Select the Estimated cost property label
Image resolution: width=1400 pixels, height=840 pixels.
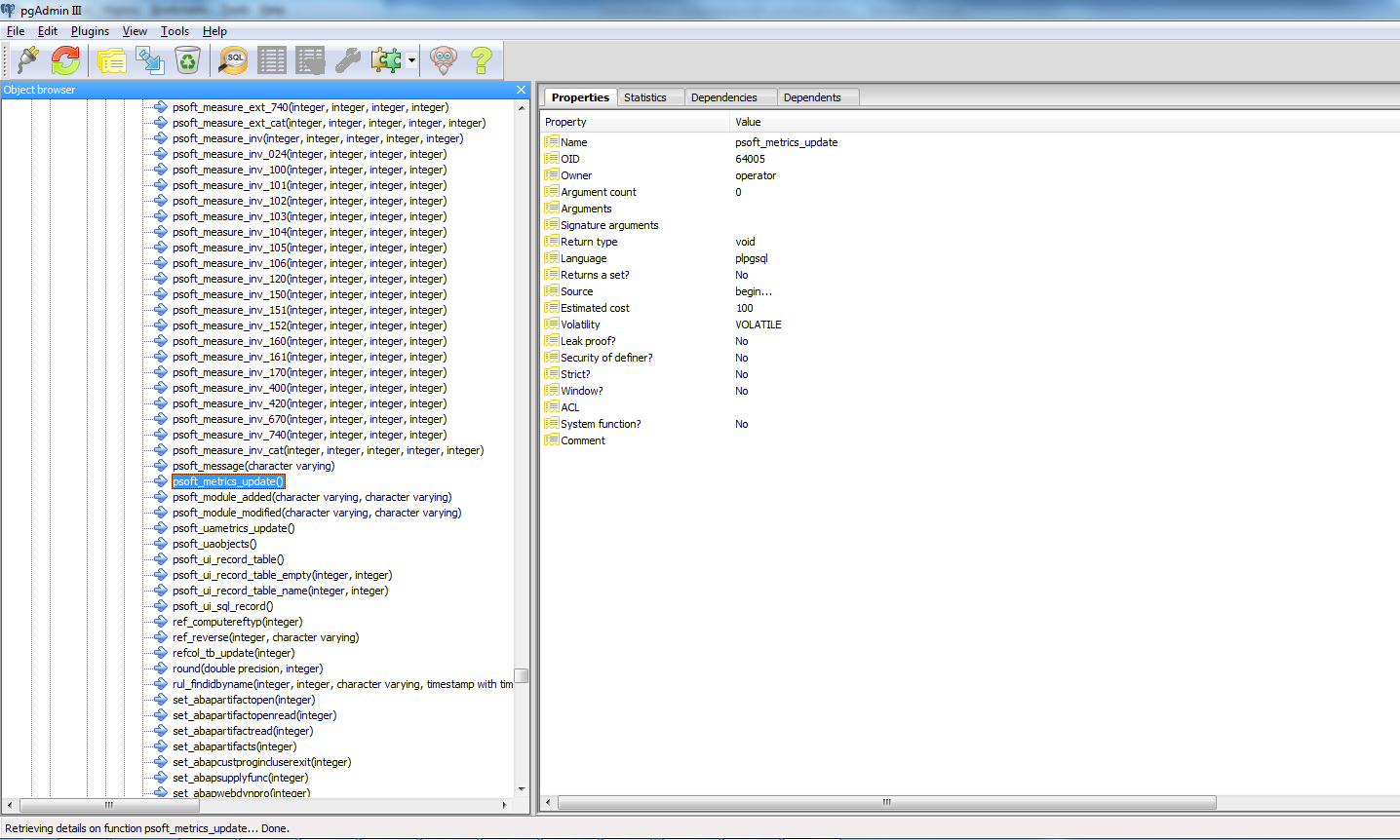coord(595,308)
